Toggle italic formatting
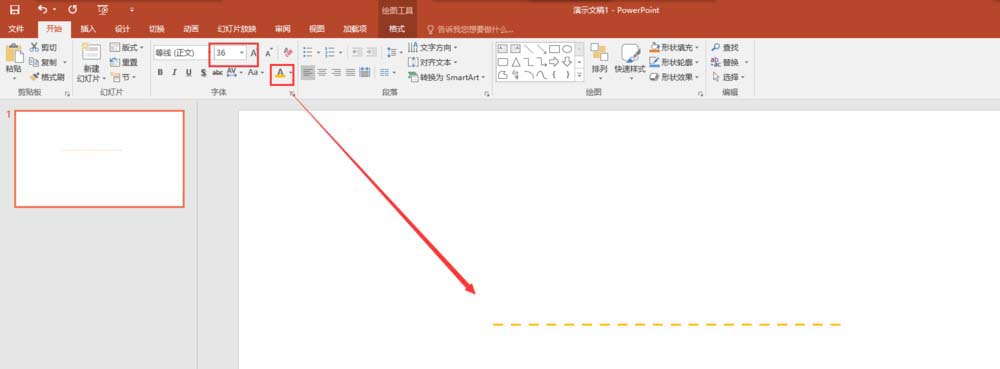The height and width of the screenshot is (369, 1000). click(174, 73)
